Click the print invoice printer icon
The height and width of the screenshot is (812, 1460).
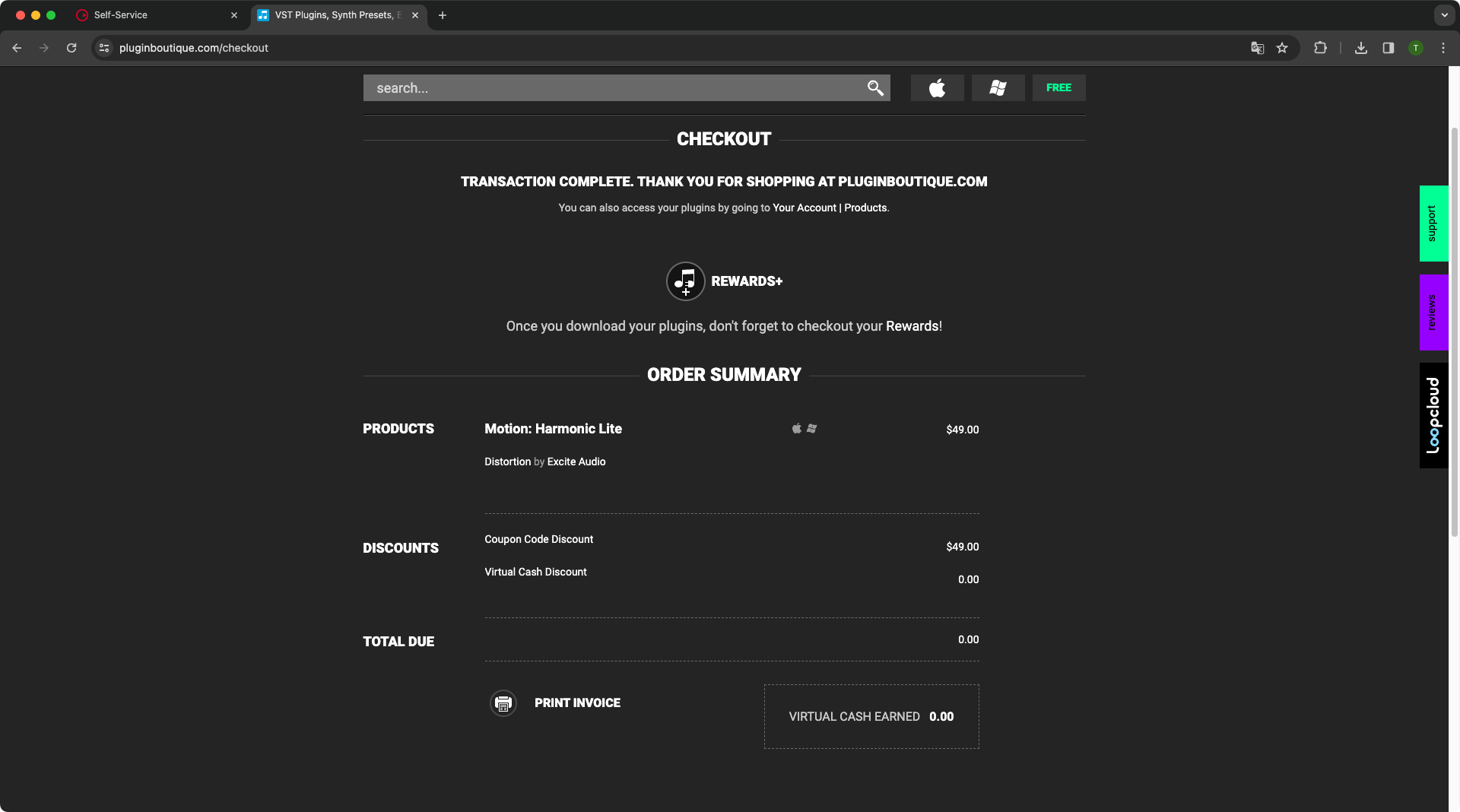503,703
